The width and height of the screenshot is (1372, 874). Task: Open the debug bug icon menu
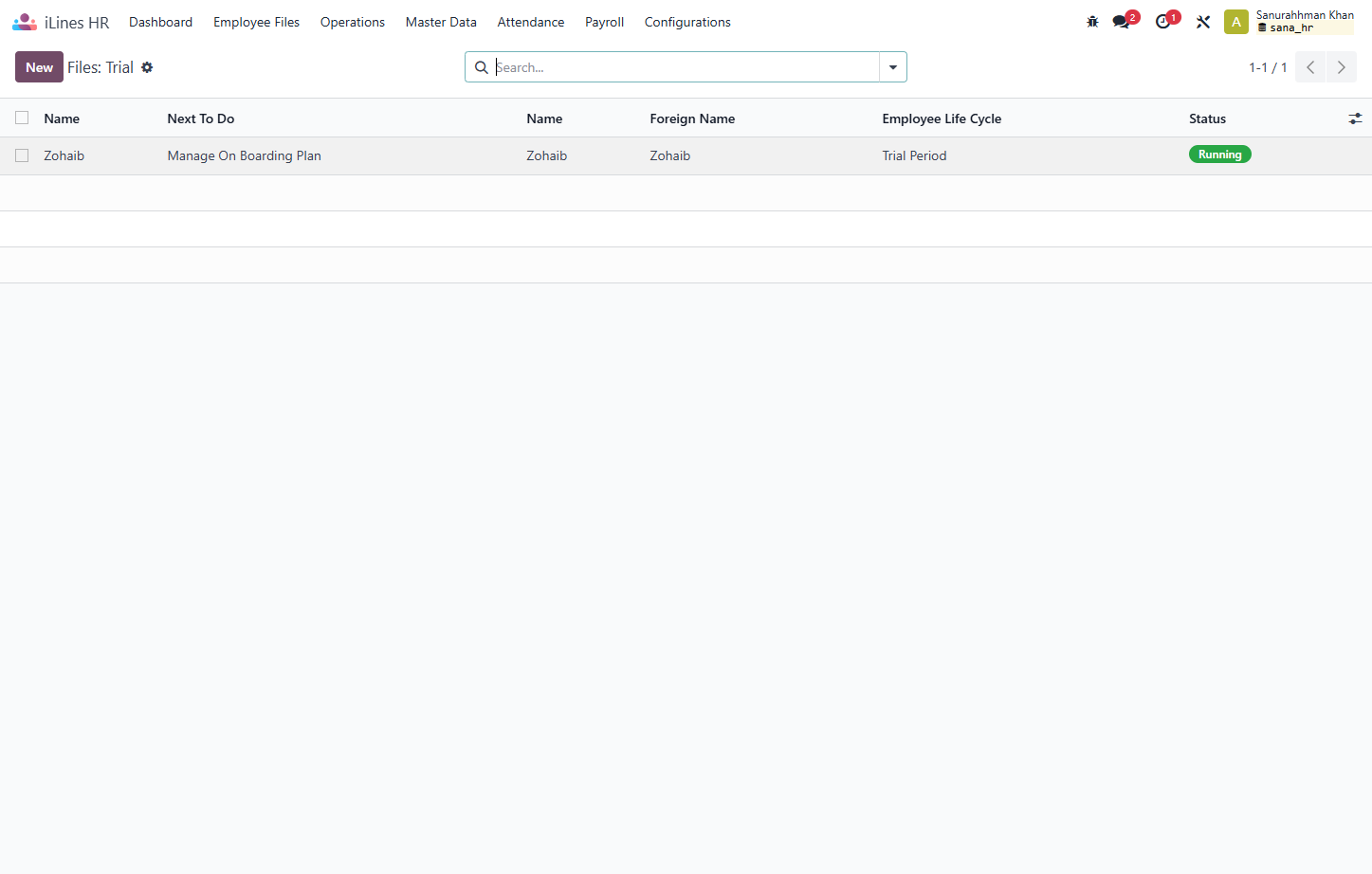pos(1092,22)
